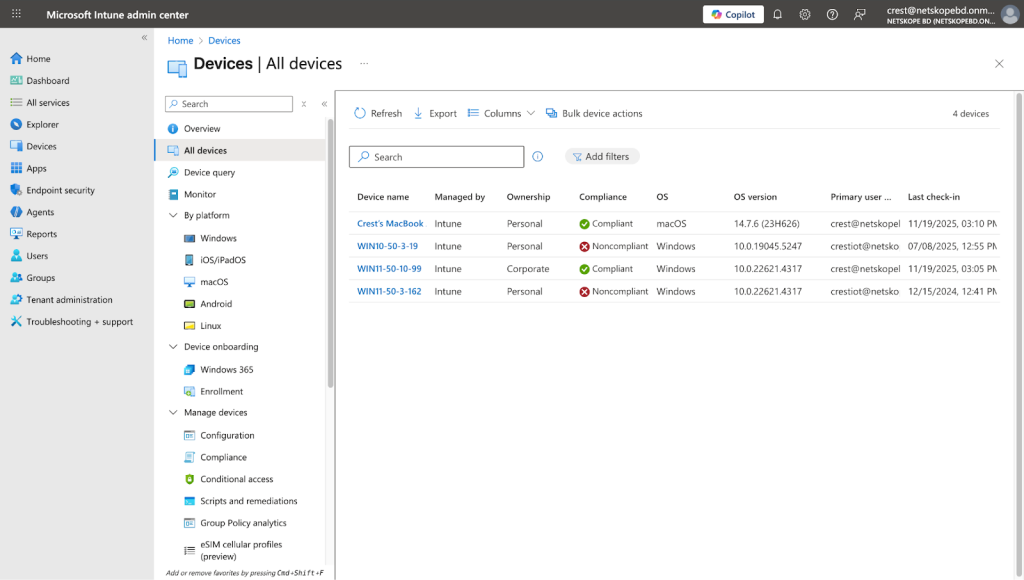Image resolution: width=1024 pixels, height=580 pixels.
Task: Export the device list
Action: [435, 113]
